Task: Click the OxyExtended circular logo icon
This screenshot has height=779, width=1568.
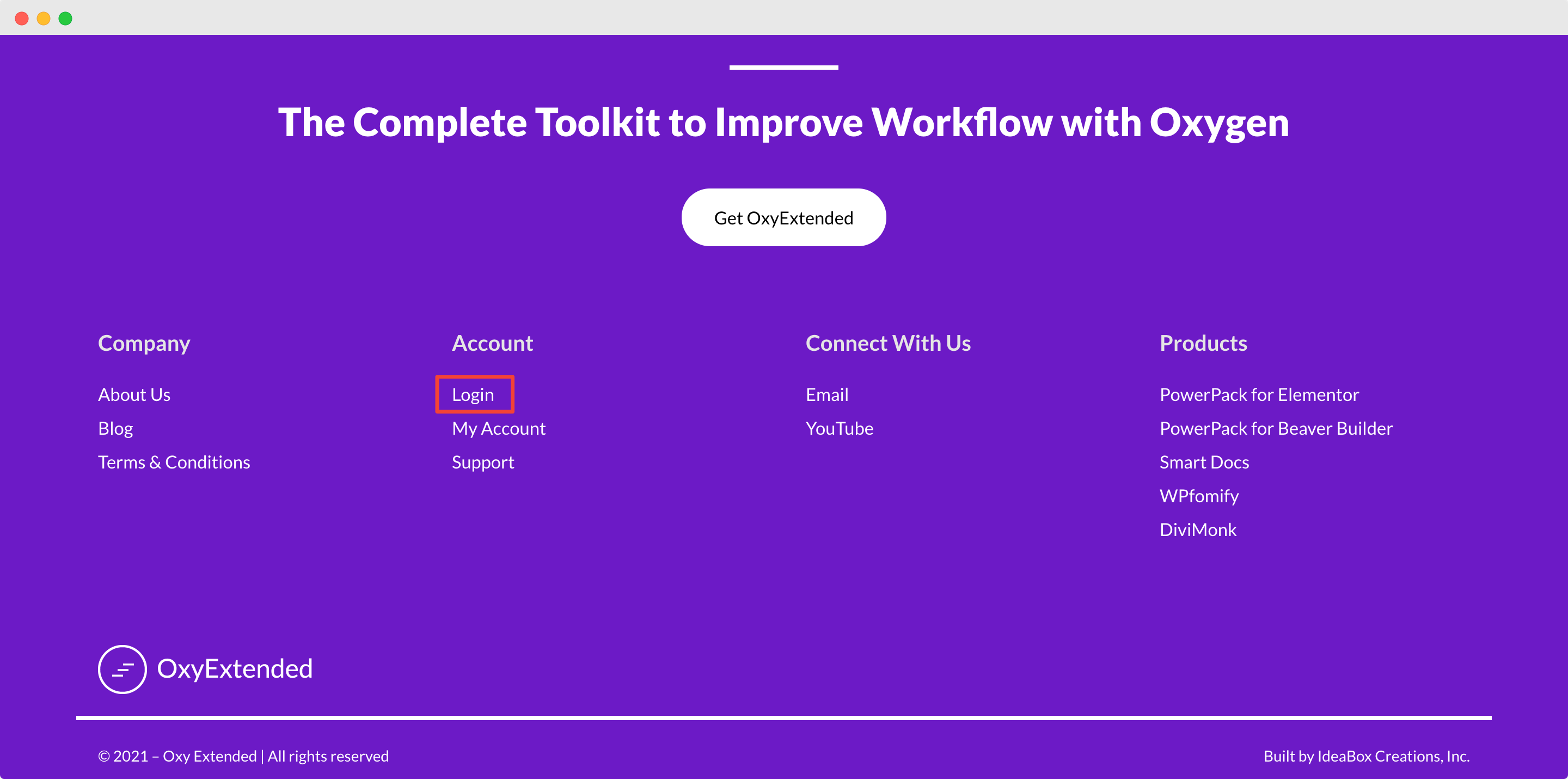Action: click(122, 669)
